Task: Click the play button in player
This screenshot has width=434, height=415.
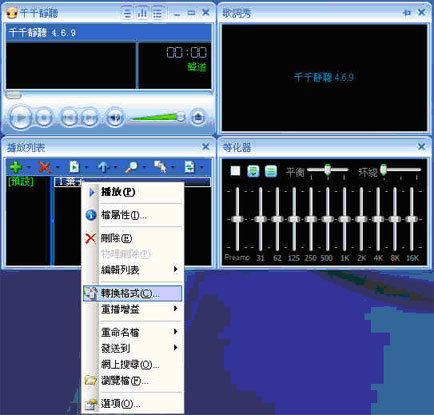Action: 20,117
